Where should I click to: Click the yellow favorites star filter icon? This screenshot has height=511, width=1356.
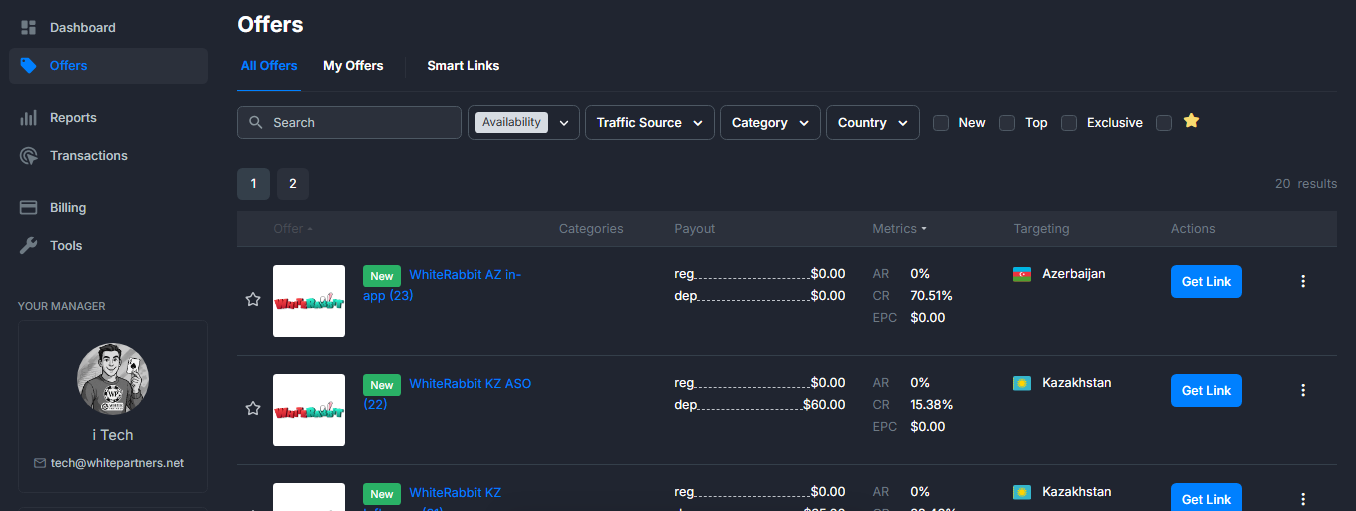pyautogui.click(x=1191, y=121)
